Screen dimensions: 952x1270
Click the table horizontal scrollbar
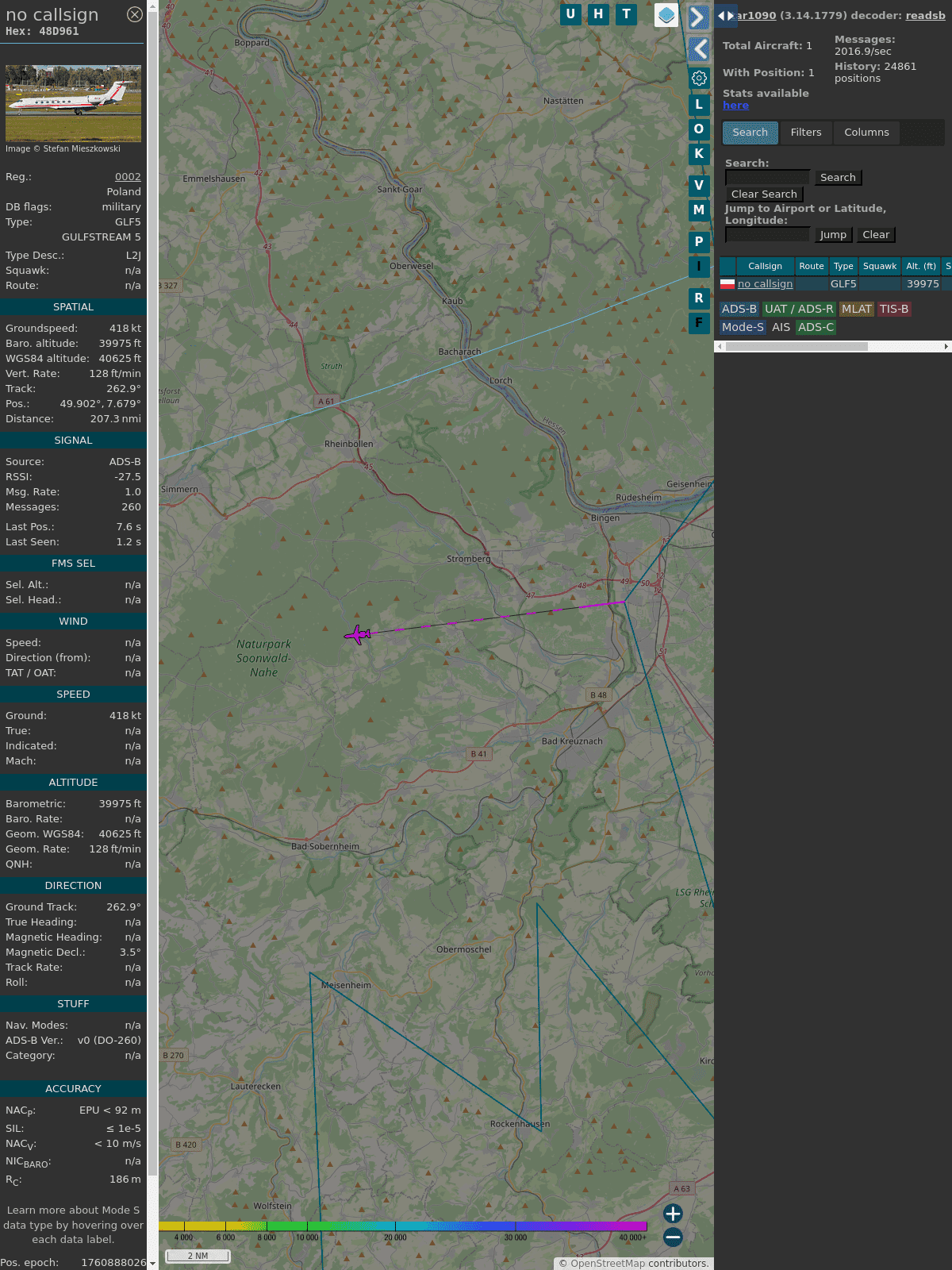point(797,347)
